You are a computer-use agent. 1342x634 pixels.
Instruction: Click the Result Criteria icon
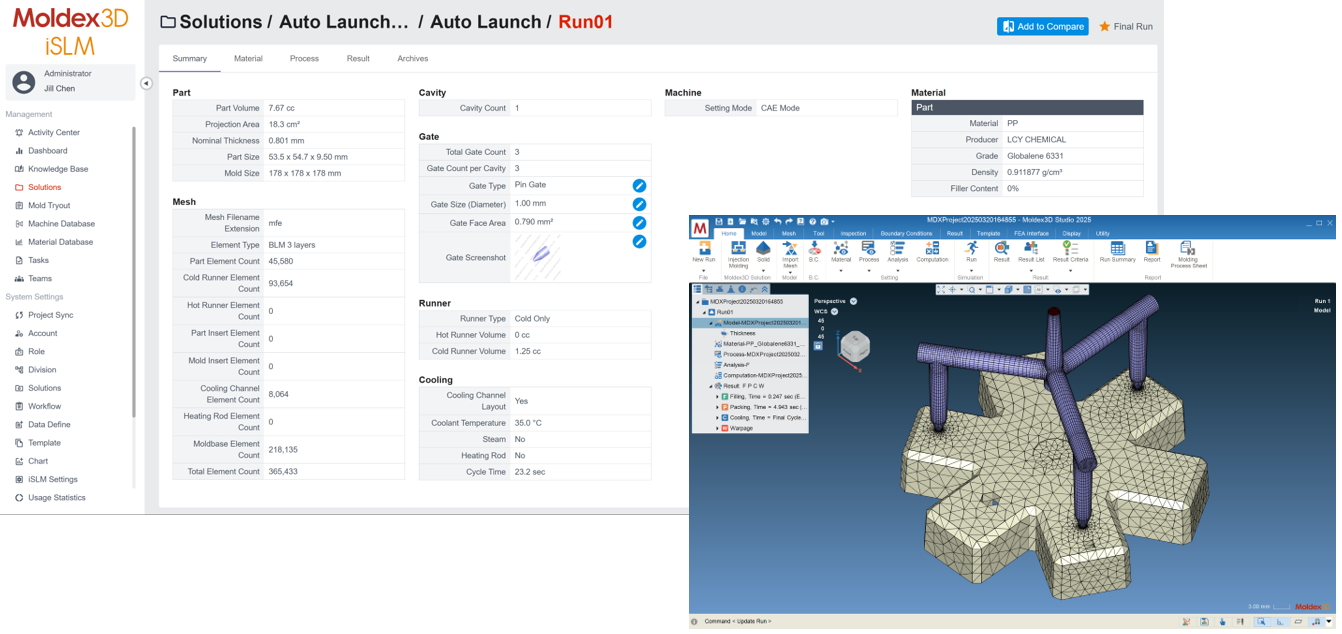(1070, 249)
